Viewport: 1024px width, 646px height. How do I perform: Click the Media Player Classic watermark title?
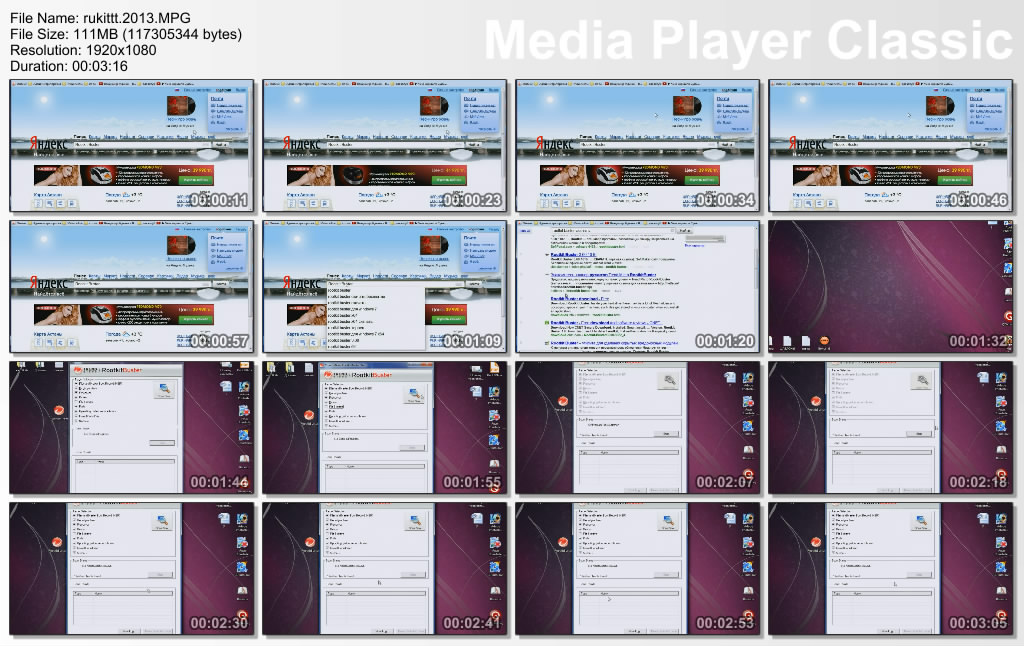tap(748, 40)
